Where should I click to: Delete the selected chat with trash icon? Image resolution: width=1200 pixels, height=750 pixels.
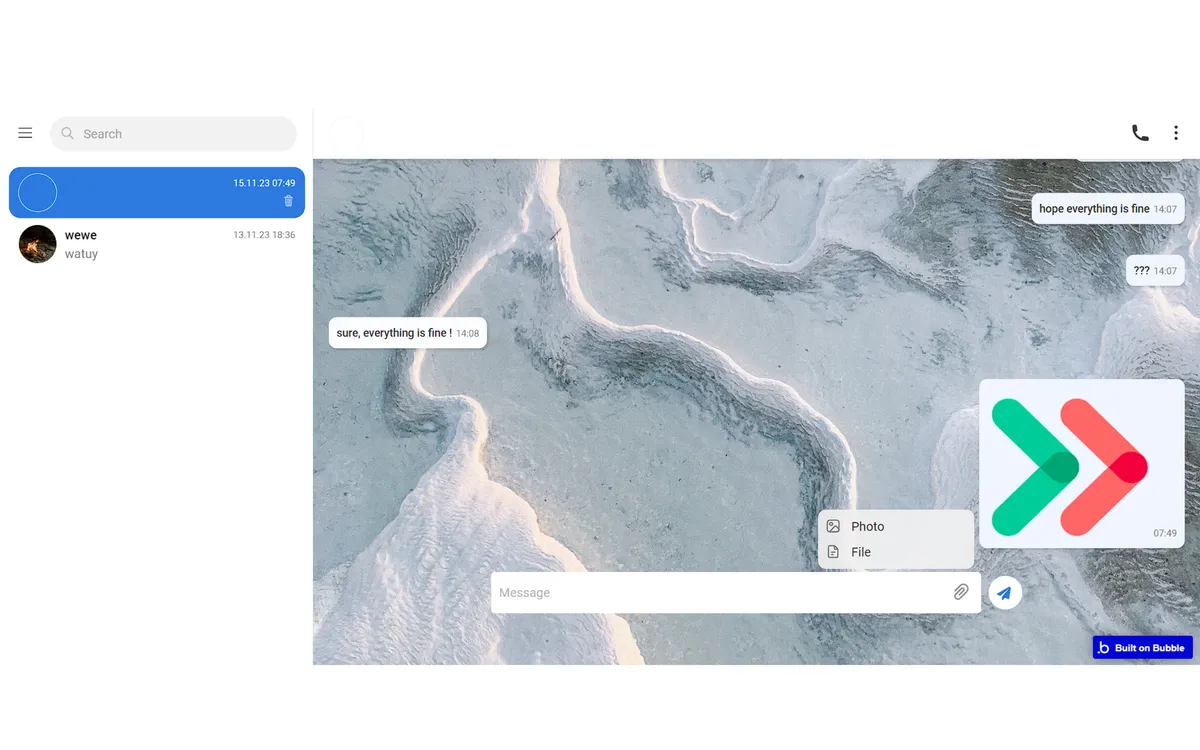click(289, 201)
